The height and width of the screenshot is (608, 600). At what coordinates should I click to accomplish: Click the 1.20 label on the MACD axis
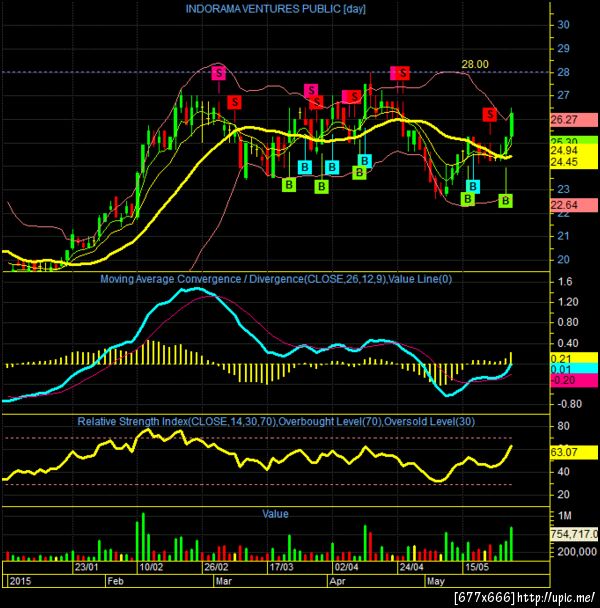pos(568,302)
